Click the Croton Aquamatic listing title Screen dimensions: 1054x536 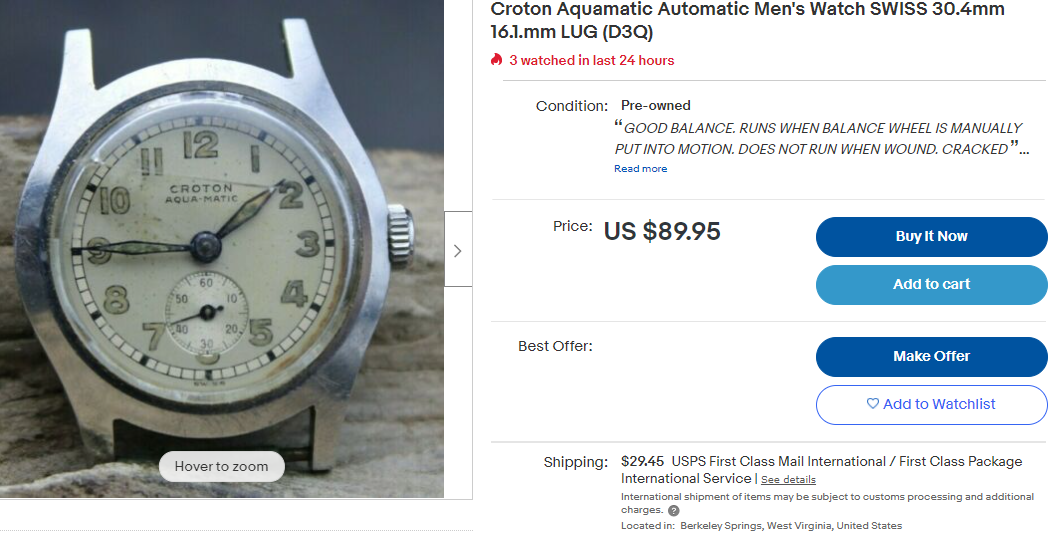point(747,20)
